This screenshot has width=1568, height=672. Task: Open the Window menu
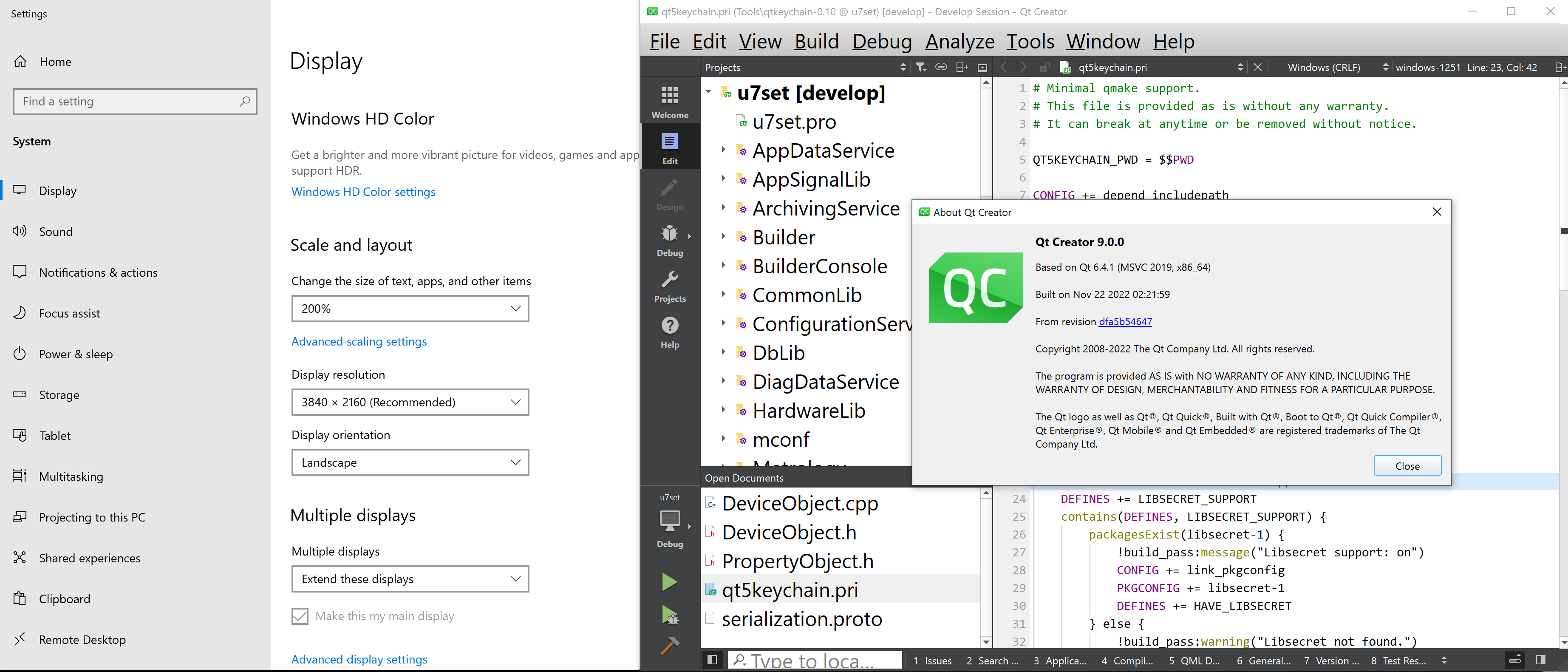coord(1103,41)
